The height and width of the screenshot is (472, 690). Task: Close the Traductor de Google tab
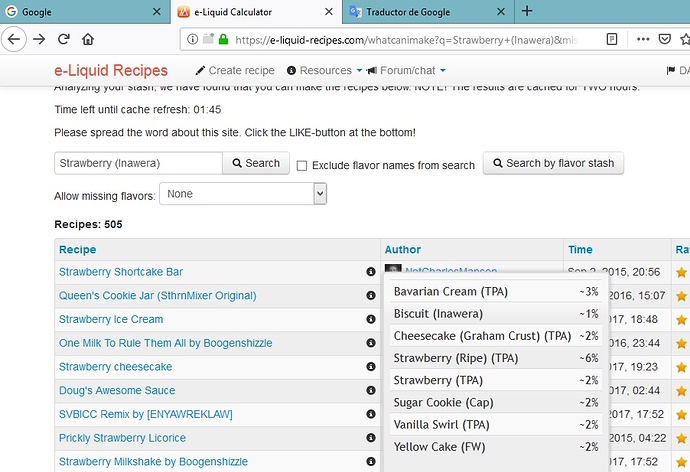coord(501,12)
